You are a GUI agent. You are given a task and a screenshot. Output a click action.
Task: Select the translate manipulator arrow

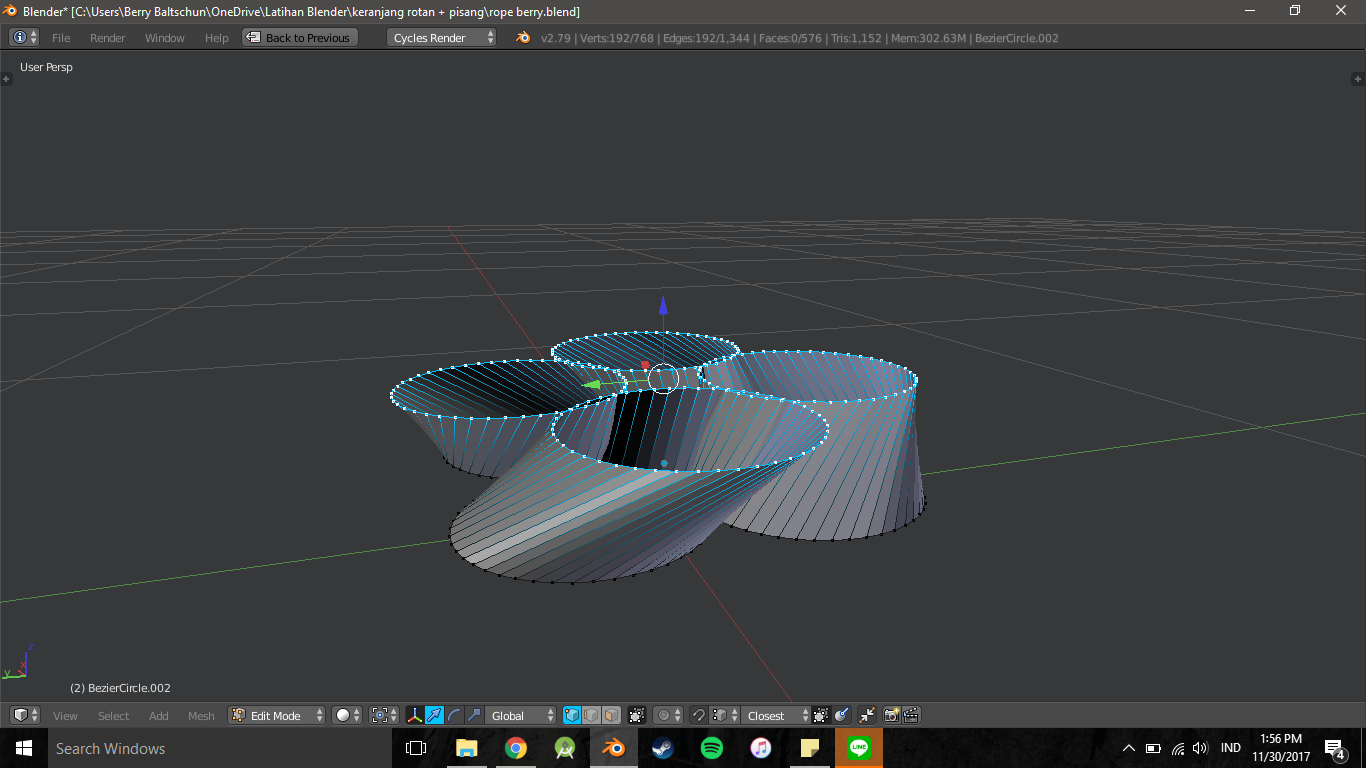(434, 715)
